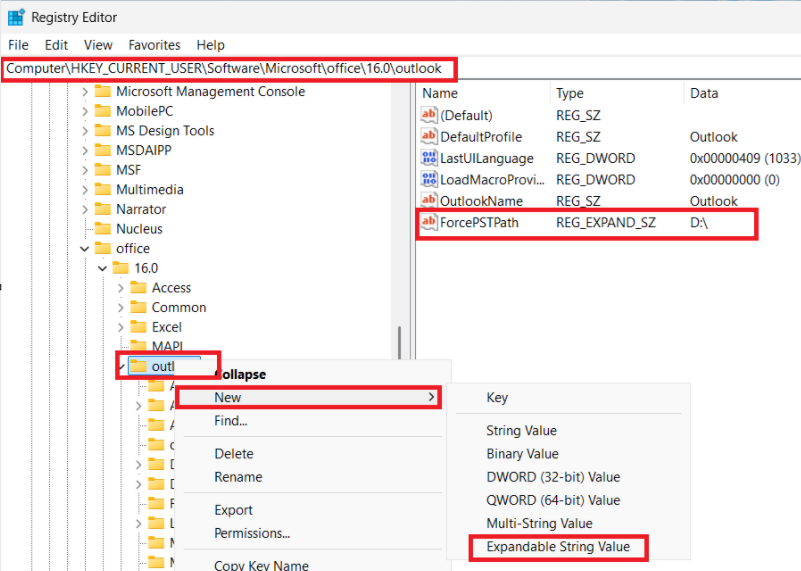Image resolution: width=801 pixels, height=571 pixels.
Task: Click the LoadMacroProvi... DWORD value icon
Action: (x=429, y=179)
